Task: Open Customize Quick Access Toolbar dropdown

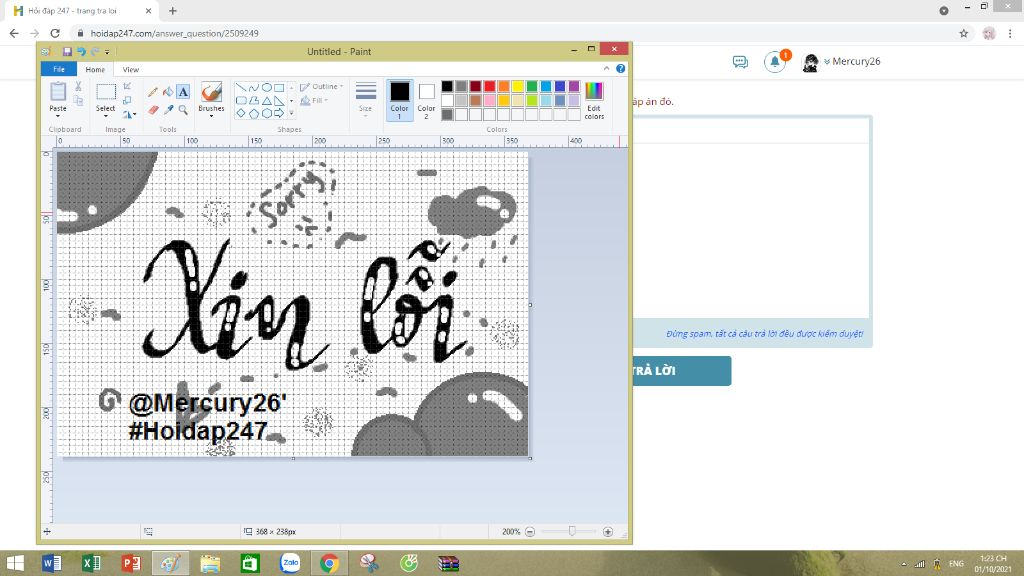Action: point(107,52)
